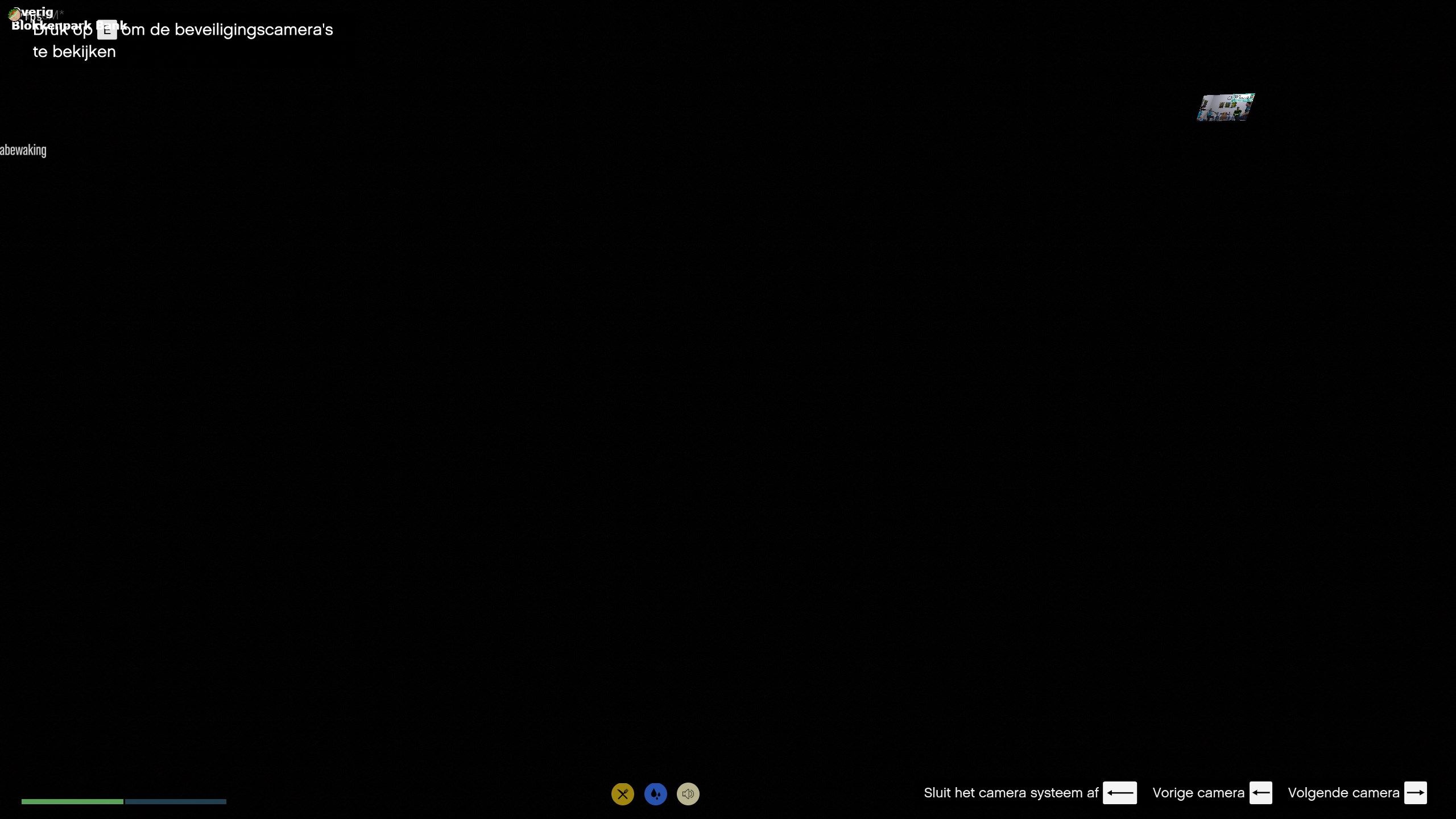
Task: Click the beige speaker voice icon
Action: pyautogui.click(x=688, y=793)
